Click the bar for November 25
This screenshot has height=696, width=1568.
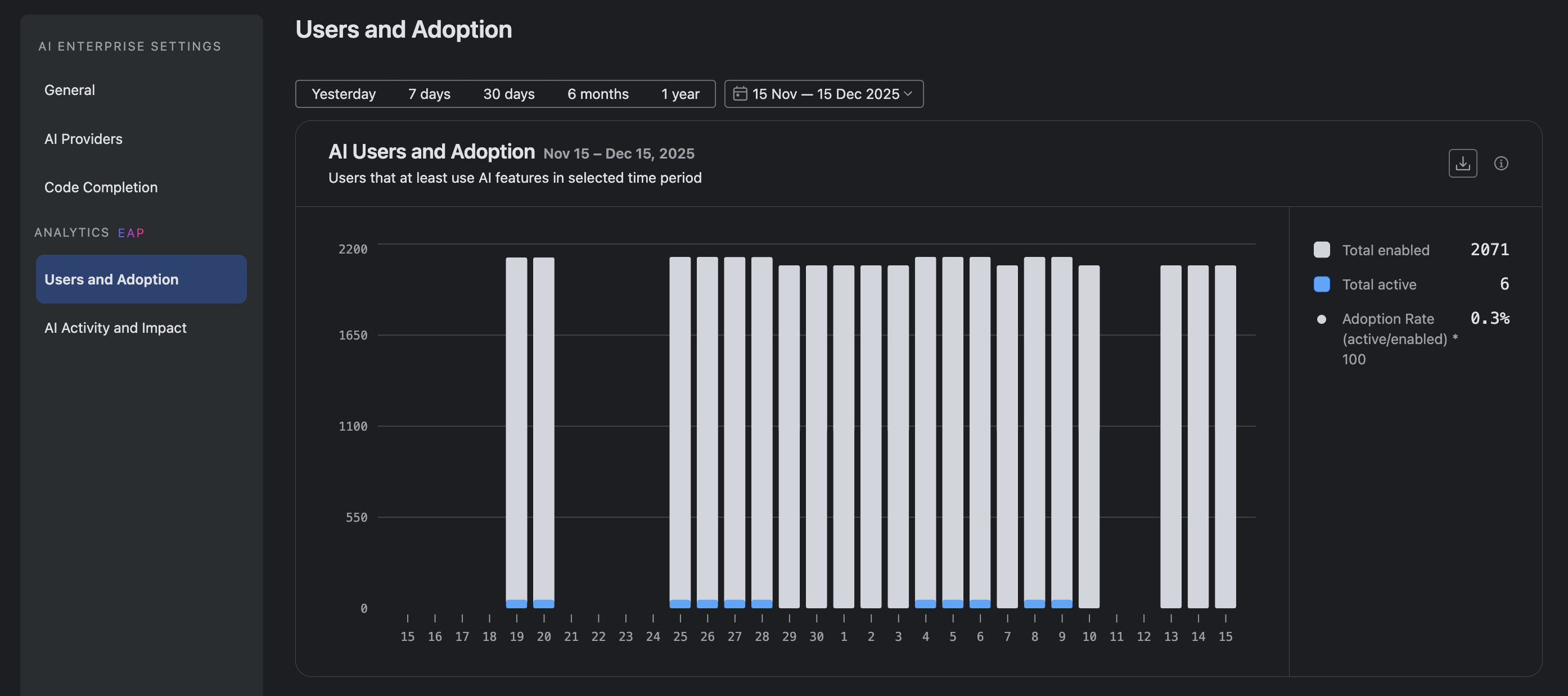pos(680,432)
